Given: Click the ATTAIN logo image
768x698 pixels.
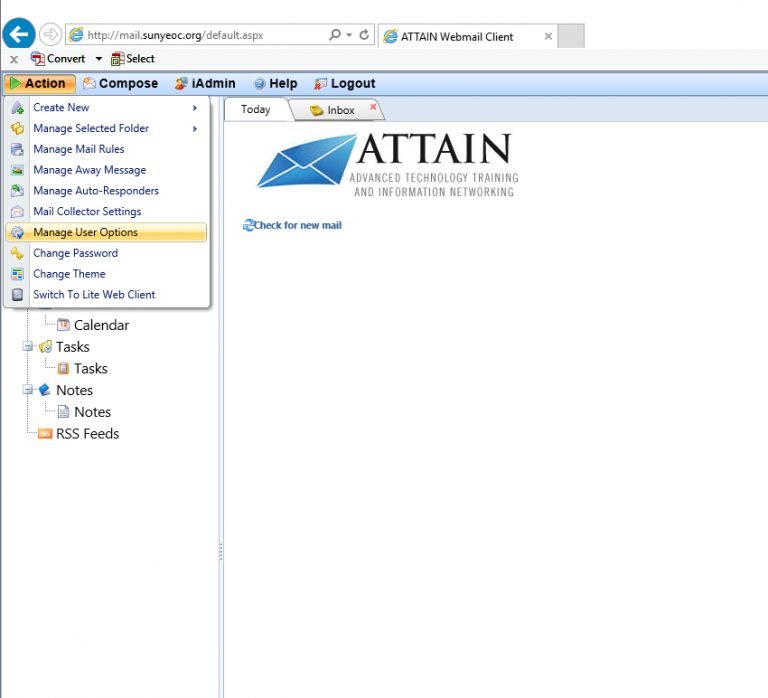Looking at the screenshot, I should [387, 165].
